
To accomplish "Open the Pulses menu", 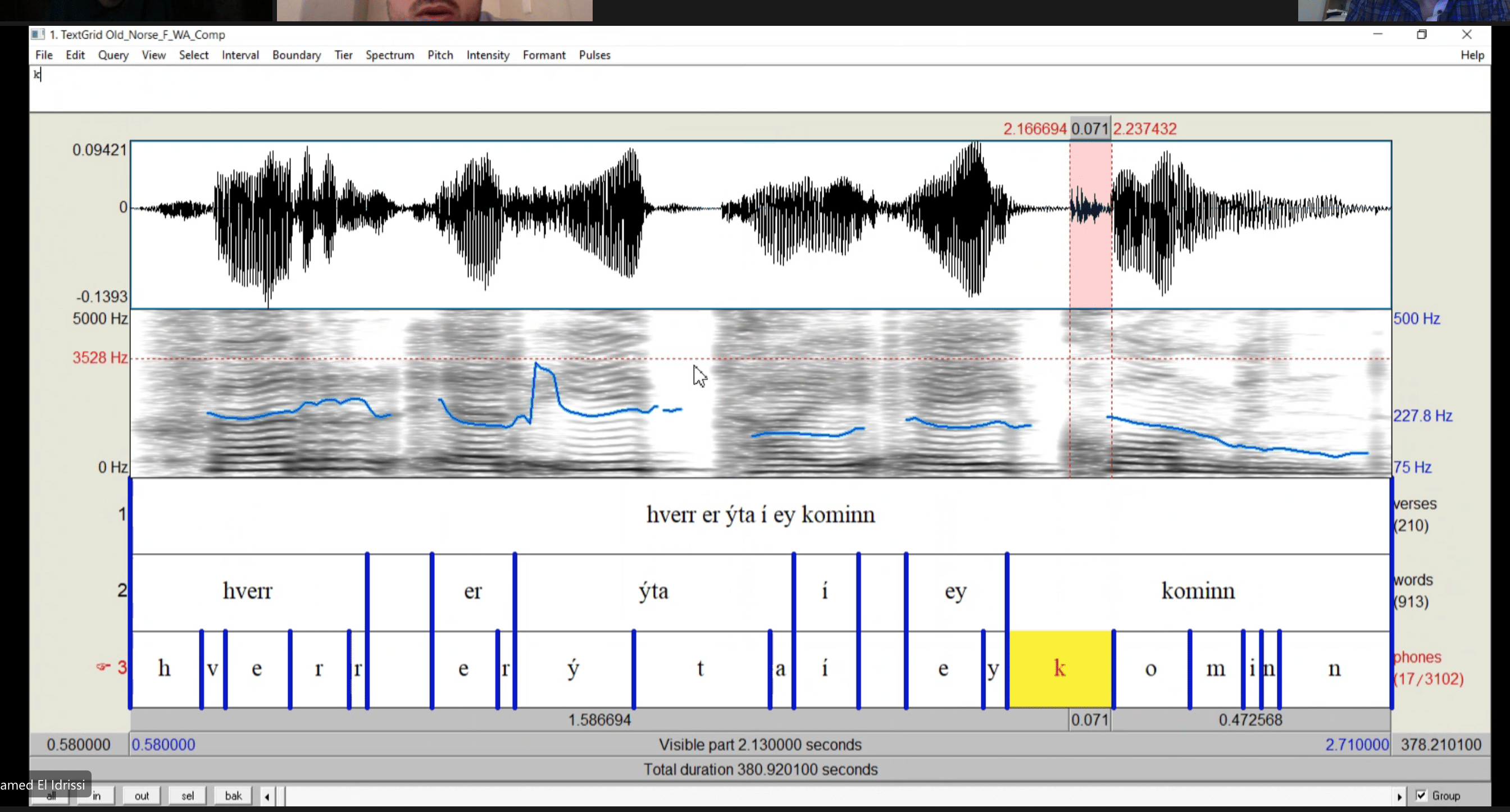I will tap(594, 55).
